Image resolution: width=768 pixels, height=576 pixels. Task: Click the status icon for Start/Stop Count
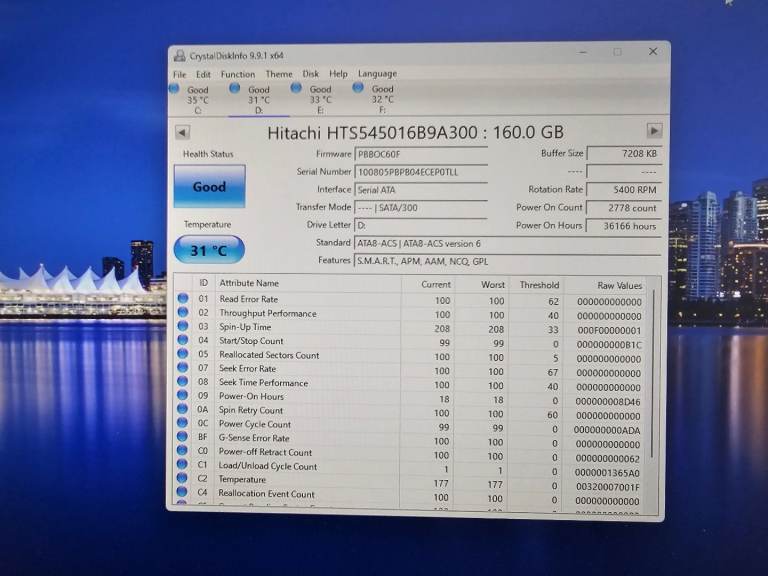pyautogui.click(x=183, y=339)
